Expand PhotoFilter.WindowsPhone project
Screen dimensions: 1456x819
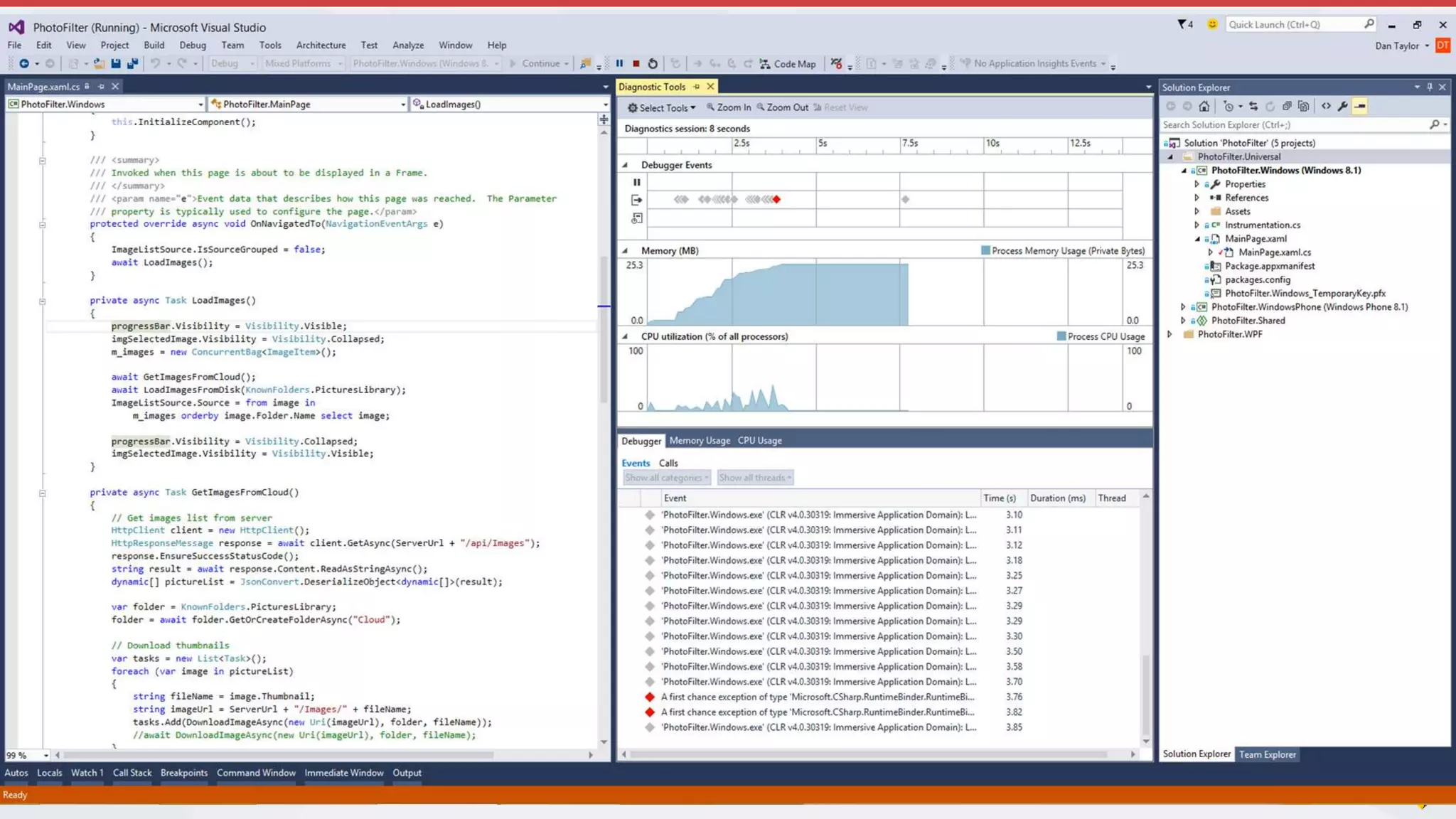click(x=1183, y=307)
